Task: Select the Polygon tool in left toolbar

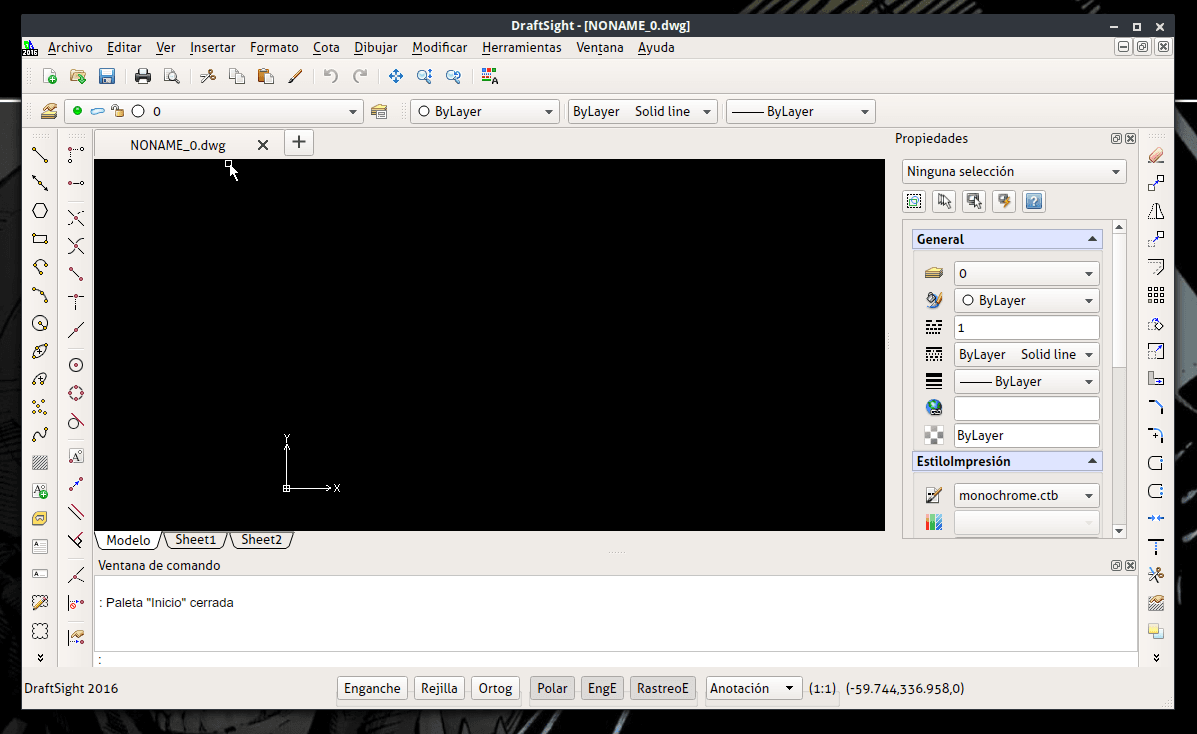Action: [x=40, y=211]
